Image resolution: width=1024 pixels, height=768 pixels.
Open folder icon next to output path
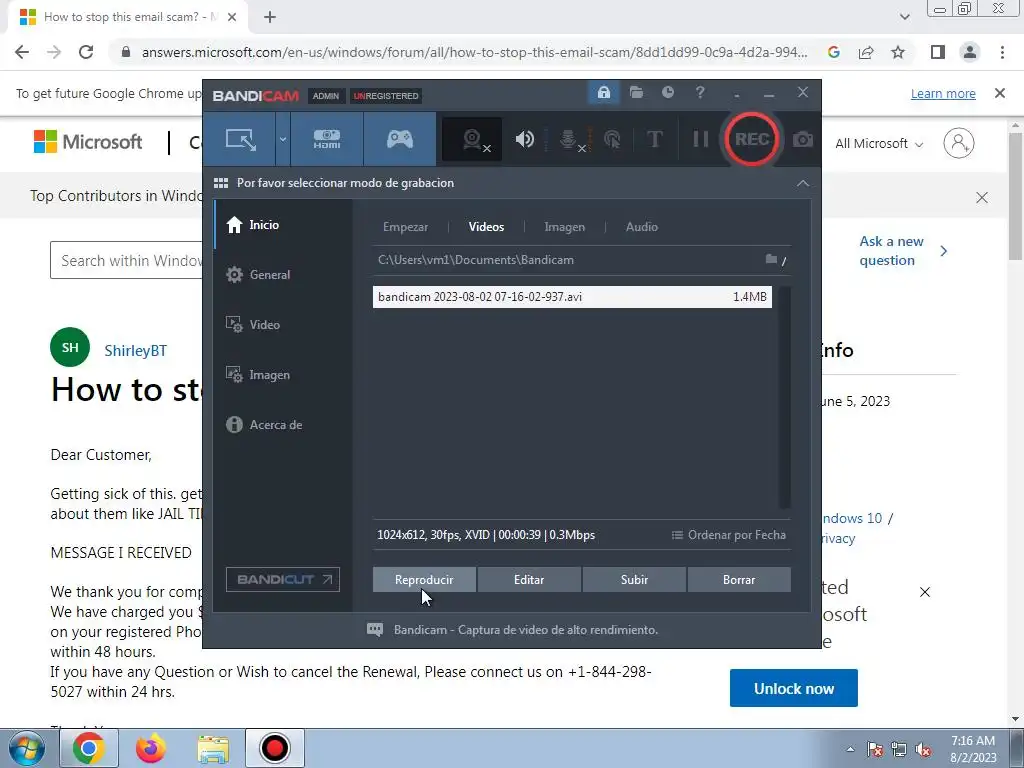point(771,260)
